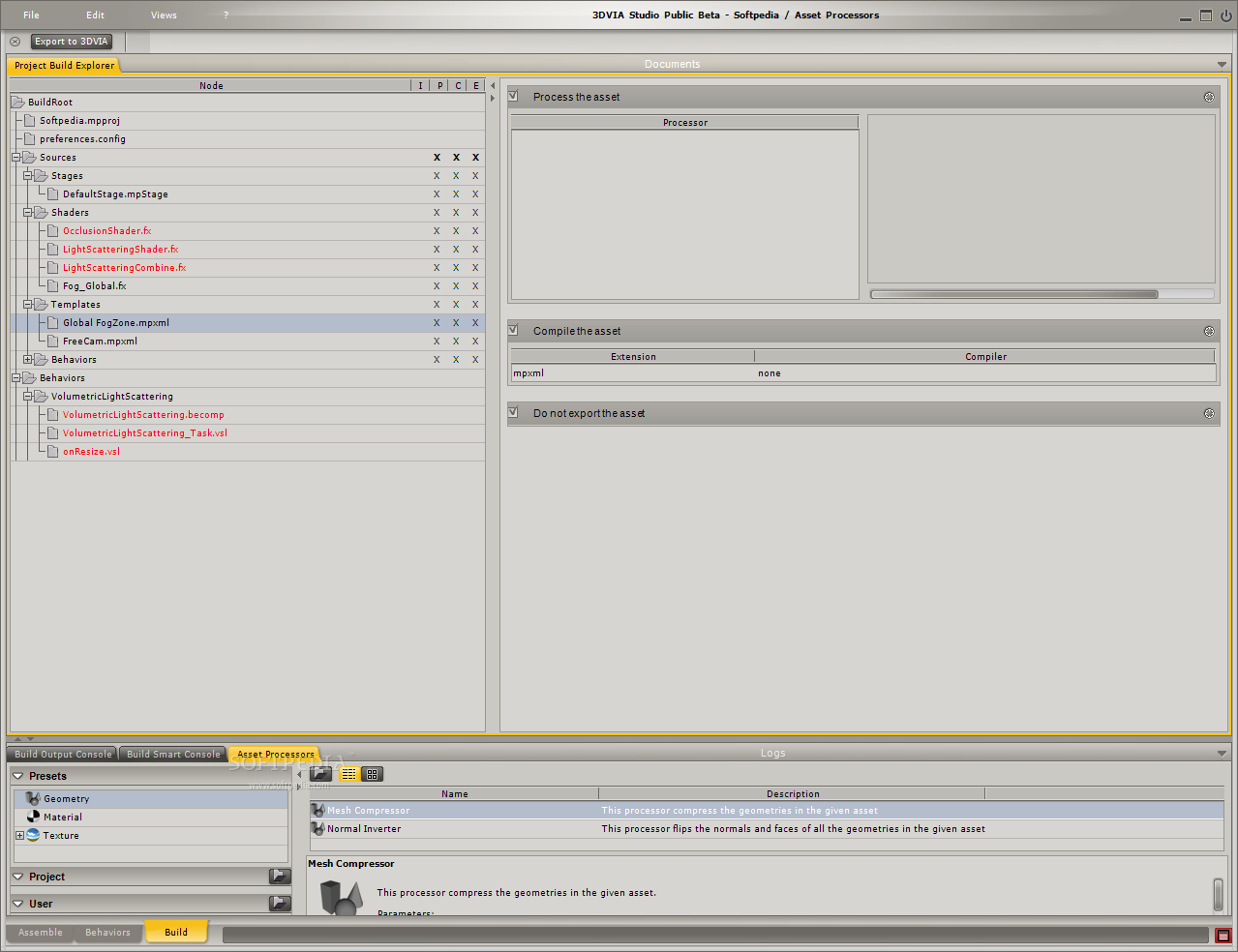Screen dimensions: 1238x952
Task: Click Processor column header
Action: click(x=685, y=122)
